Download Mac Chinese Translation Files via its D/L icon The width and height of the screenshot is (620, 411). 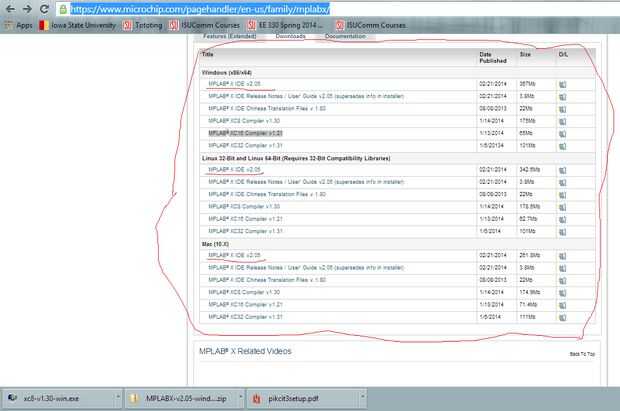click(x=562, y=280)
